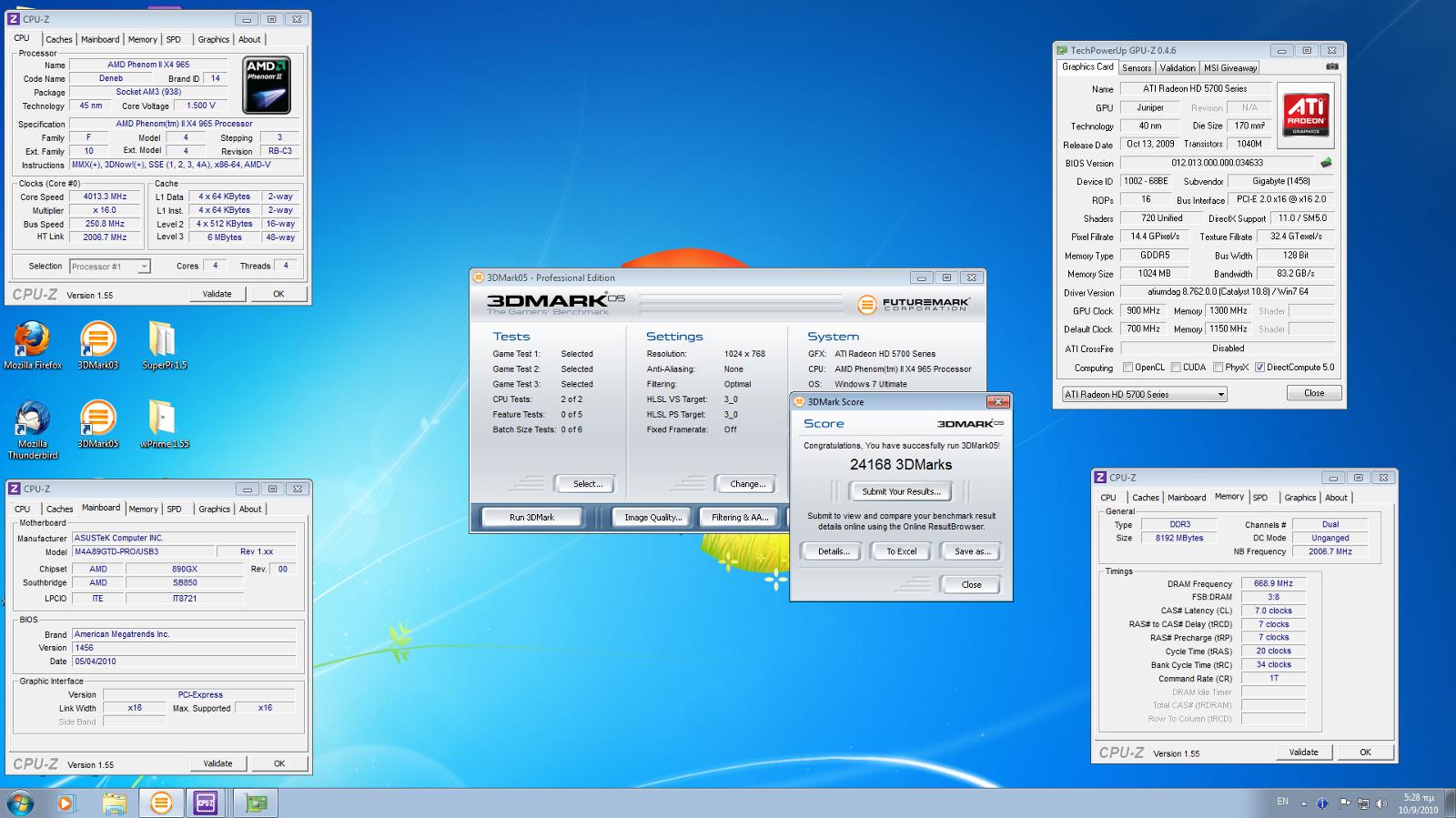This screenshot has height=818, width=1456.
Task: Click the 24168 3DMarks score text
Action: (x=901, y=465)
